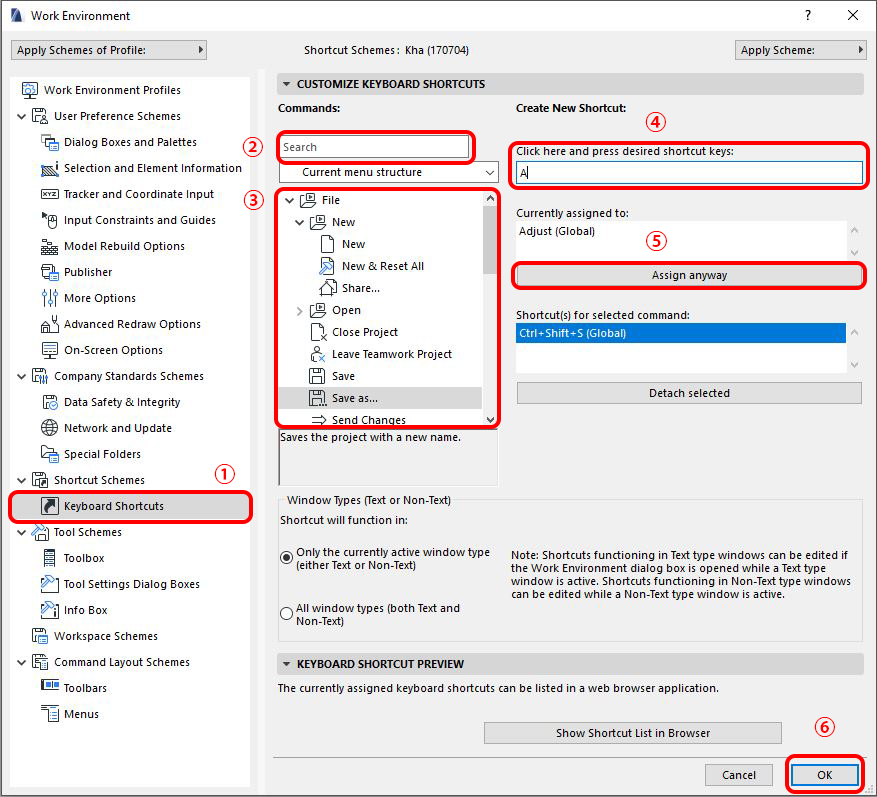Image resolution: width=877 pixels, height=797 pixels.
Task: Click the More Options sliders icon
Action: (x=50, y=298)
